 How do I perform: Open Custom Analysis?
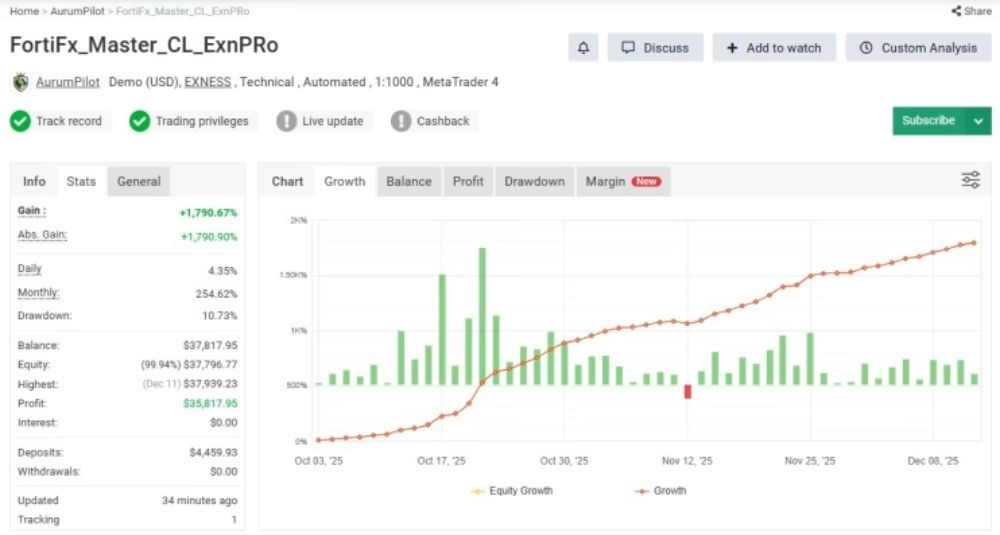pyautogui.click(x=918, y=47)
